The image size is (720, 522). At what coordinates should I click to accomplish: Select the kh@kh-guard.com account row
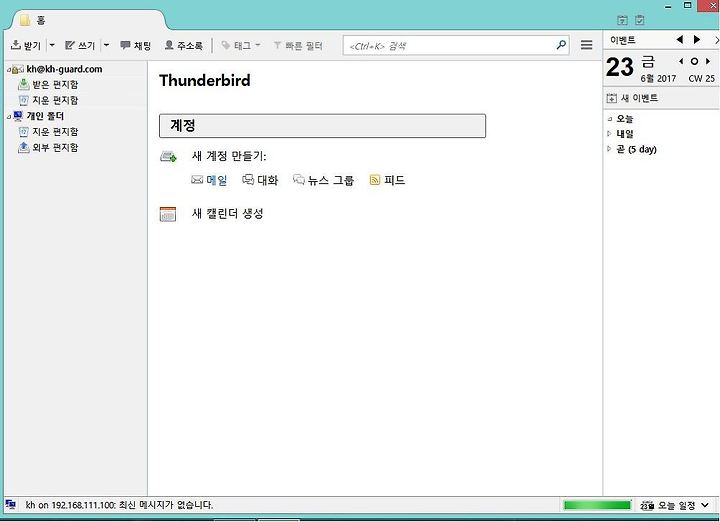tap(76, 69)
